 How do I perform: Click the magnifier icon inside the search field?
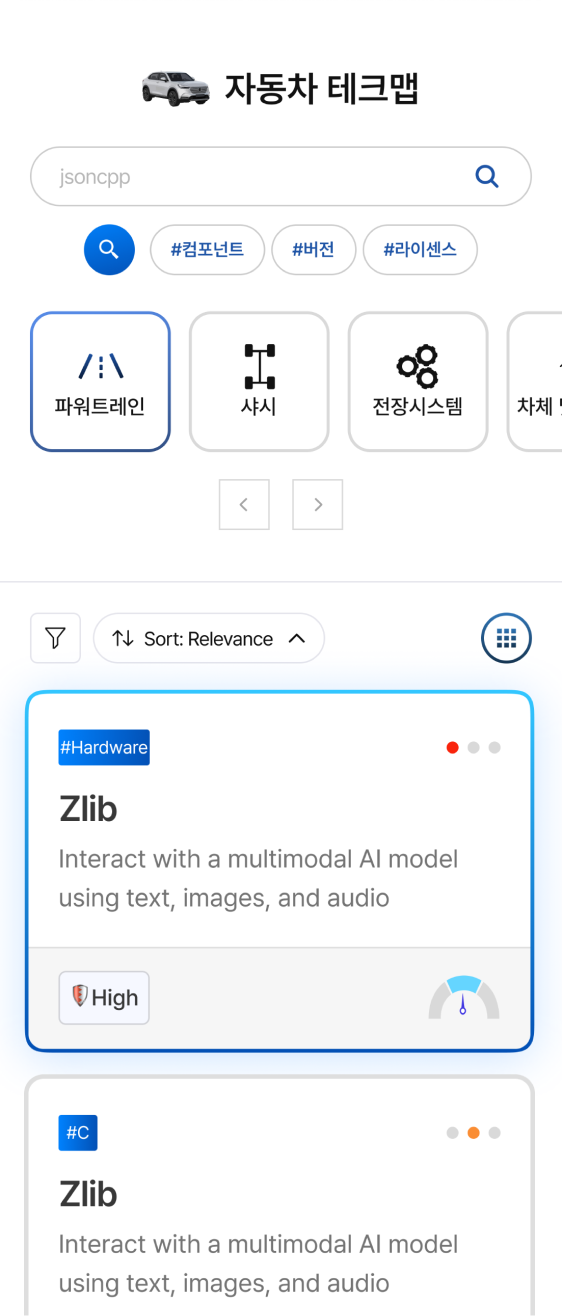[x=487, y=177]
